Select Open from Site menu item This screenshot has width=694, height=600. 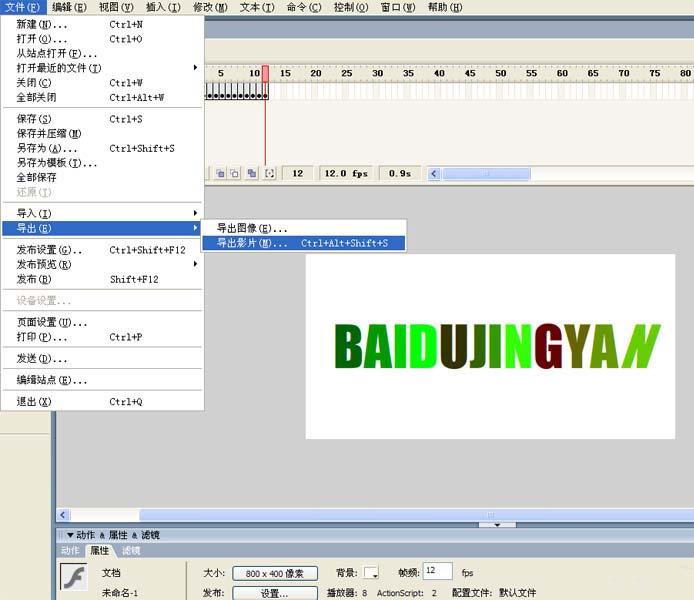pos(102,54)
